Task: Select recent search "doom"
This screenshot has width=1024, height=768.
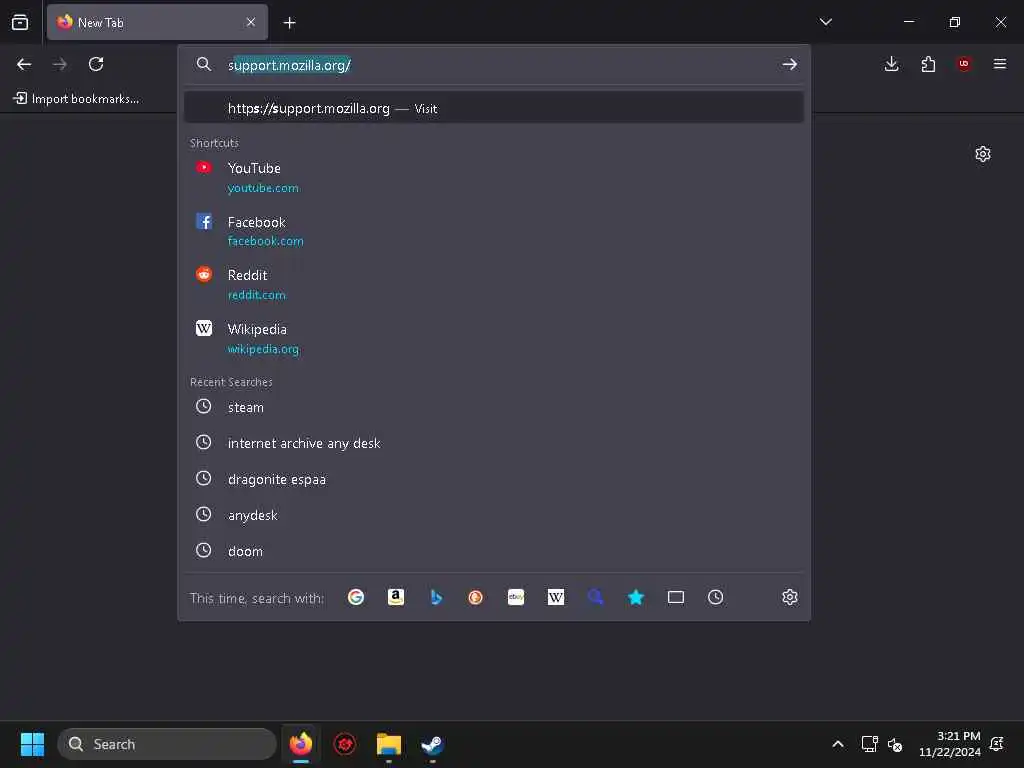Action: 494,551
